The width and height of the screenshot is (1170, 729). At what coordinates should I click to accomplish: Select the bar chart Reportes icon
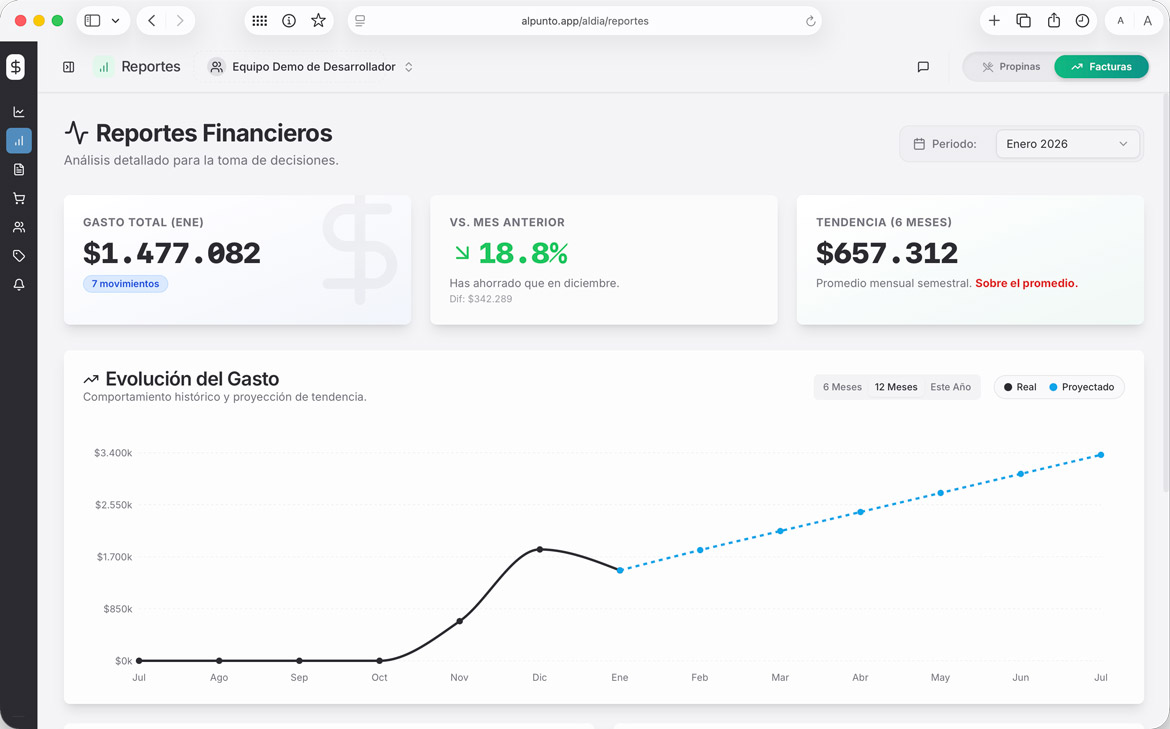click(18, 140)
